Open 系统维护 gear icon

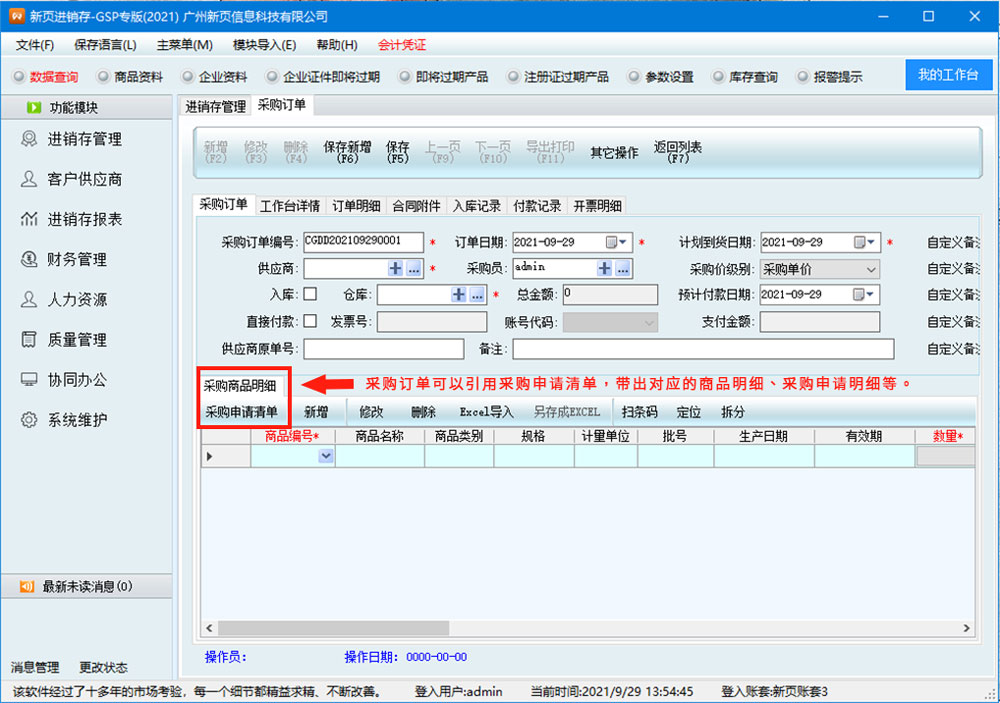click(x=29, y=420)
